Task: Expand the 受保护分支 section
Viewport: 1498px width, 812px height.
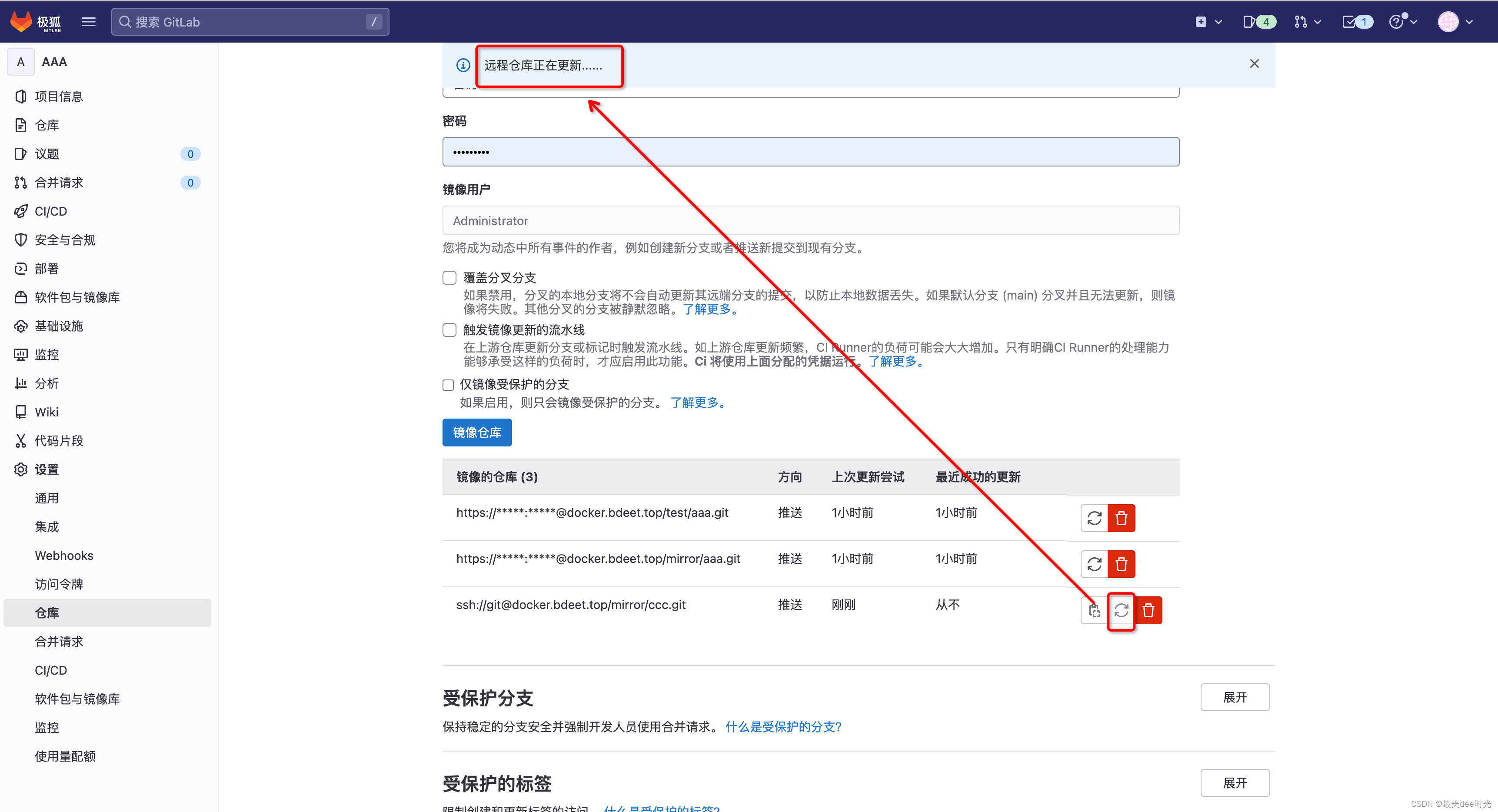Action: click(1235, 697)
